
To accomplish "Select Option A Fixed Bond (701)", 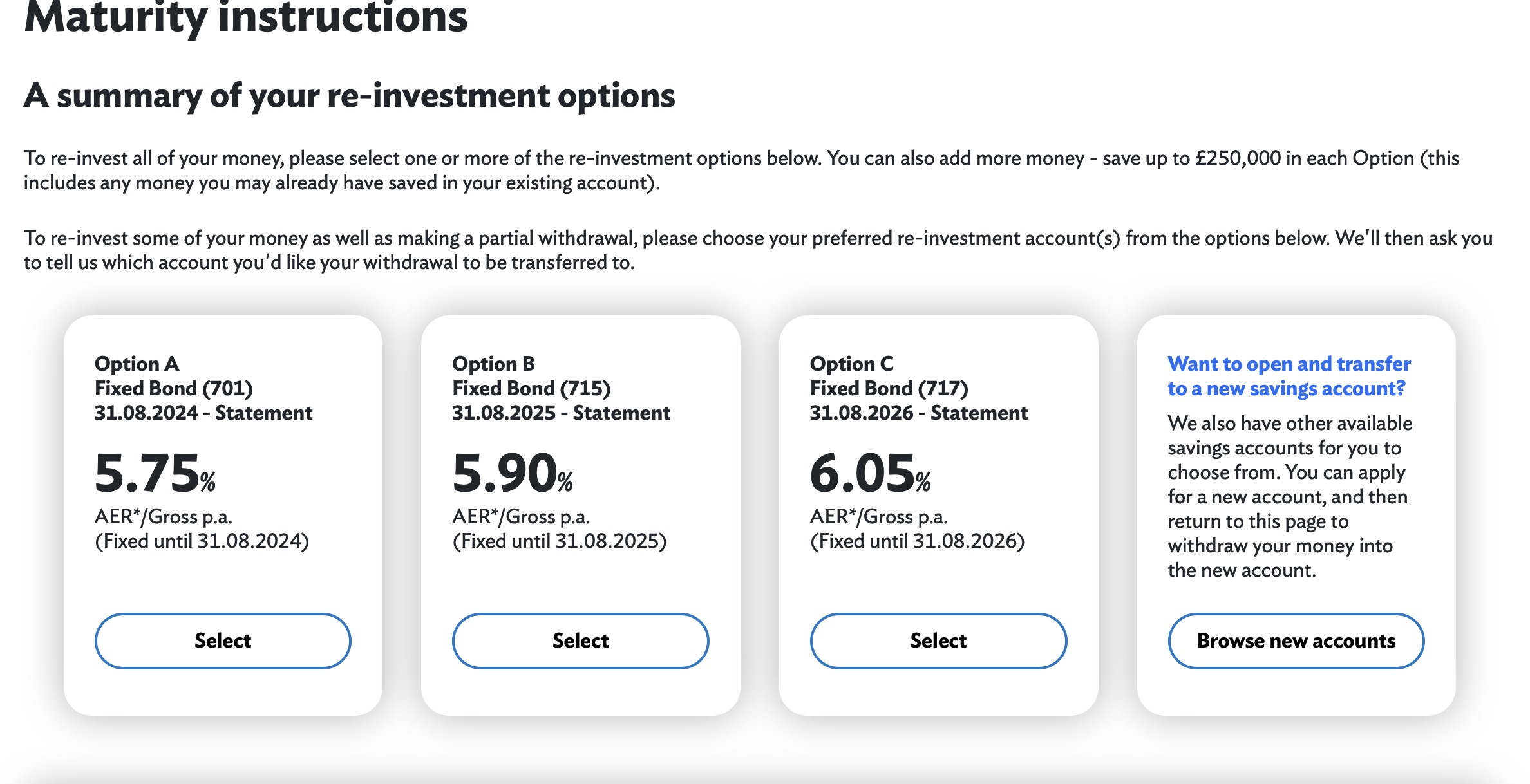I will [223, 640].
